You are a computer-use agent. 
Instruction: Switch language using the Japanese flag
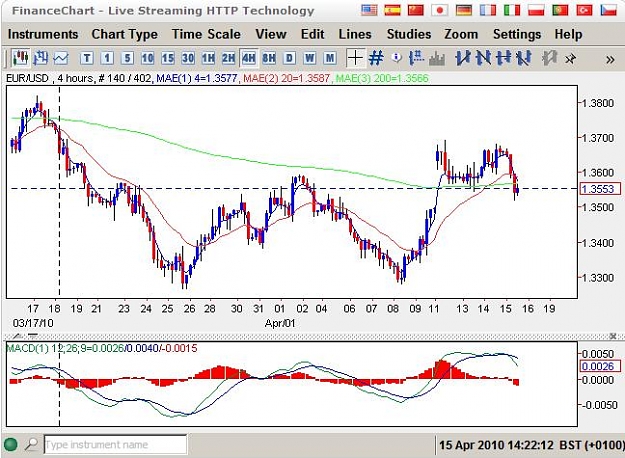click(440, 10)
